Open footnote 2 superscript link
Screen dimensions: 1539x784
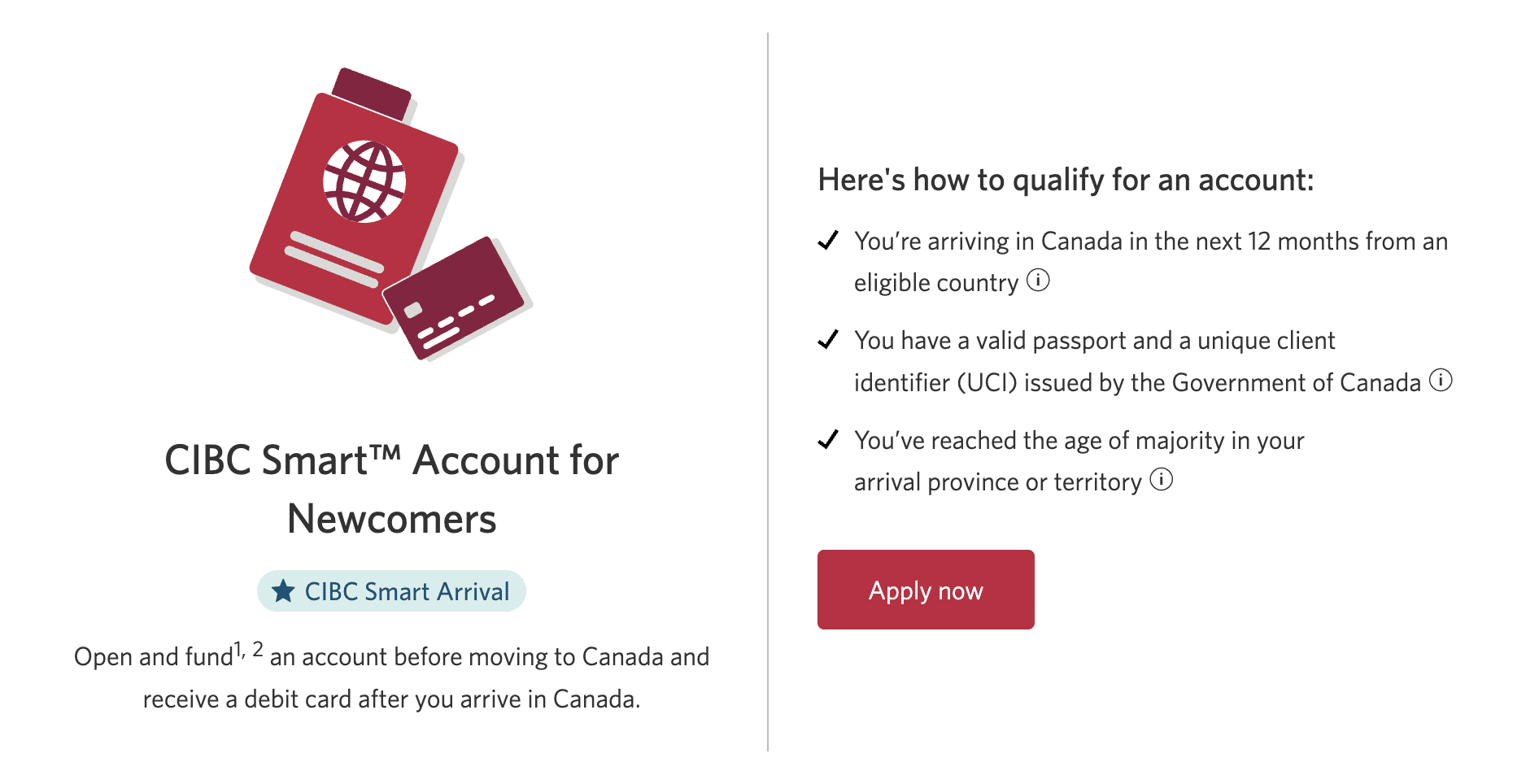pyautogui.click(x=258, y=649)
